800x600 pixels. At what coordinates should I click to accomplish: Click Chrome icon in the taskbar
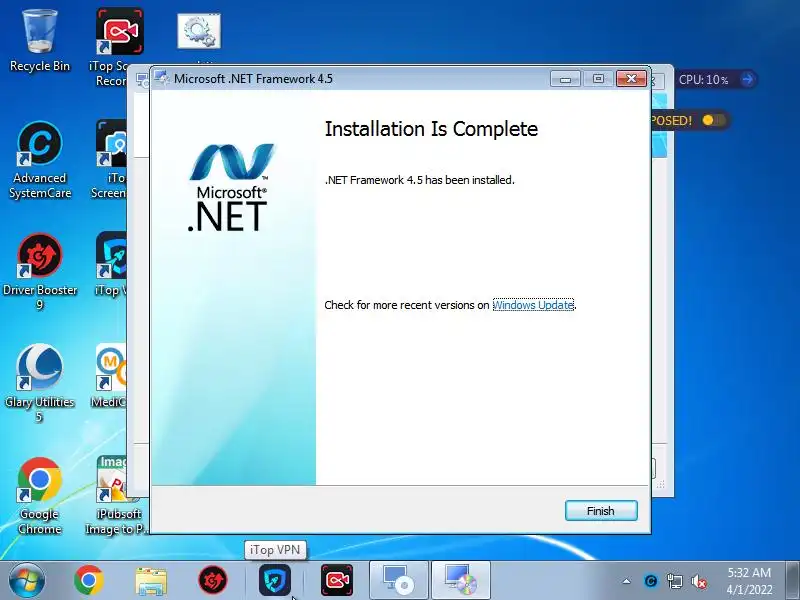coord(89,580)
